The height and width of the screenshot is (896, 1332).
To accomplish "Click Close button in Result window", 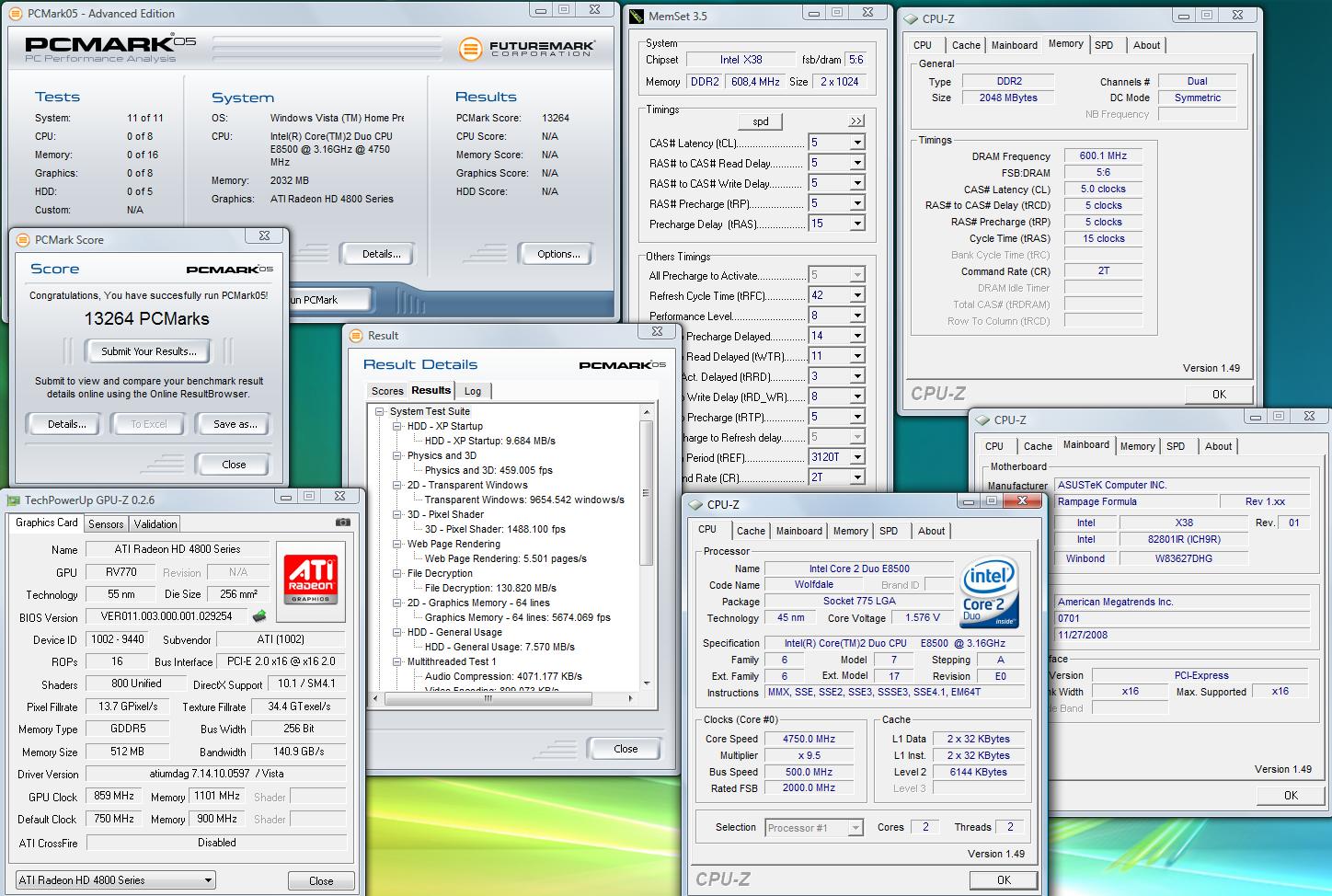I will coord(626,749).
